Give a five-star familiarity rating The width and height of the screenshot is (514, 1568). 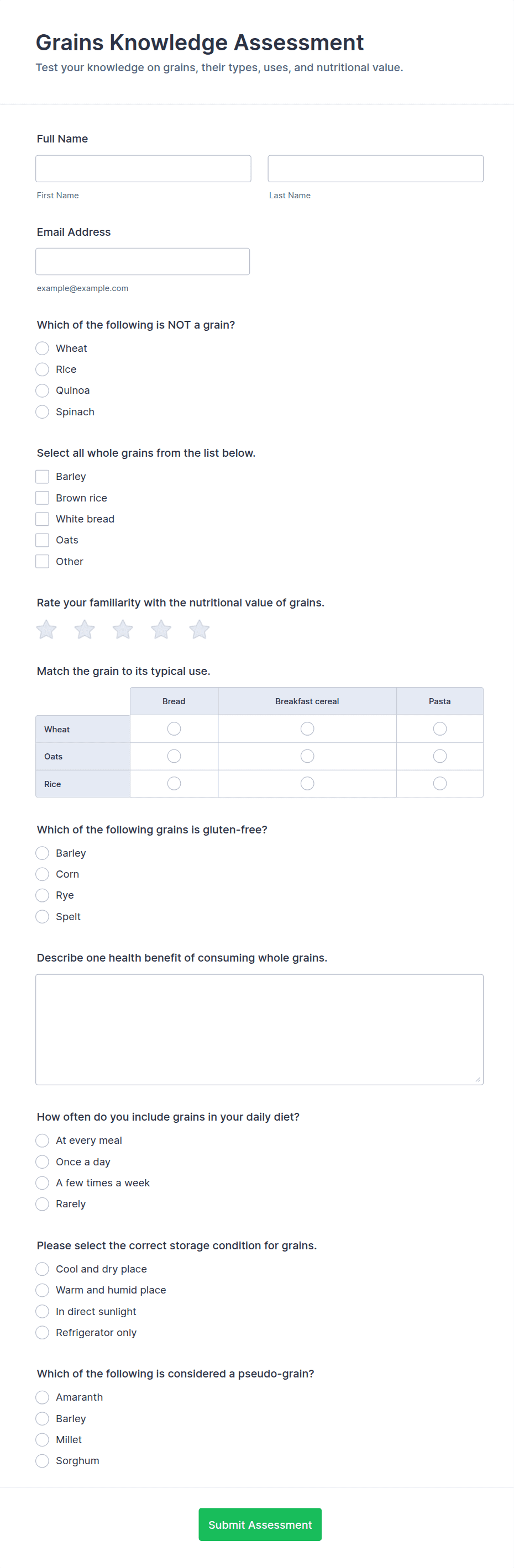[199, 630]
